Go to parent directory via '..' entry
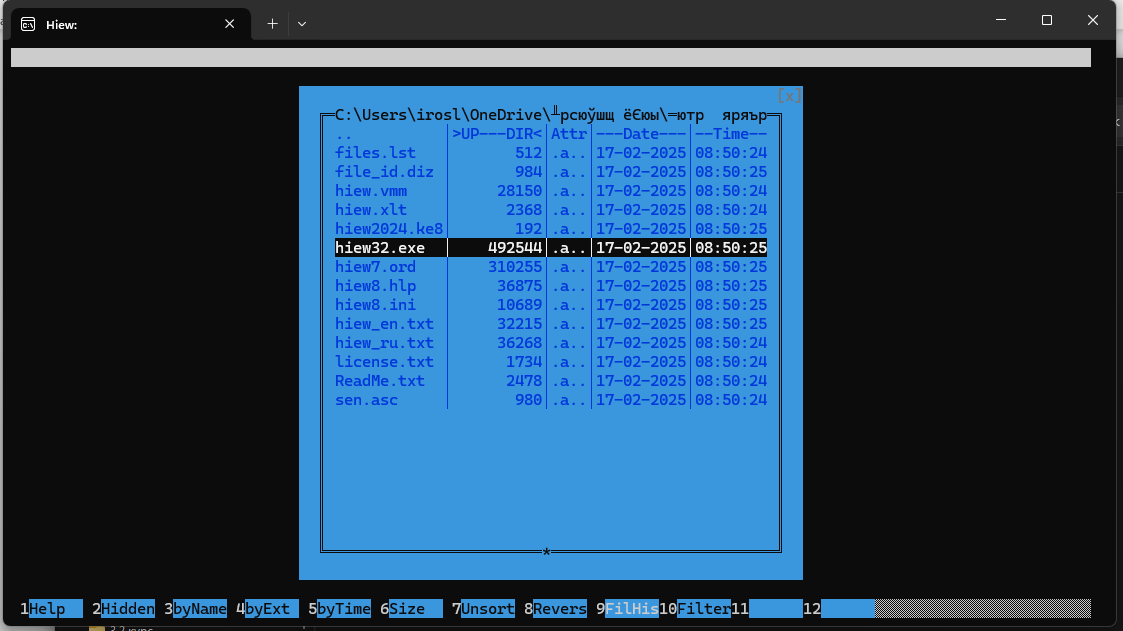Screen dimensions: 1123x631 (x=344, y=134)
